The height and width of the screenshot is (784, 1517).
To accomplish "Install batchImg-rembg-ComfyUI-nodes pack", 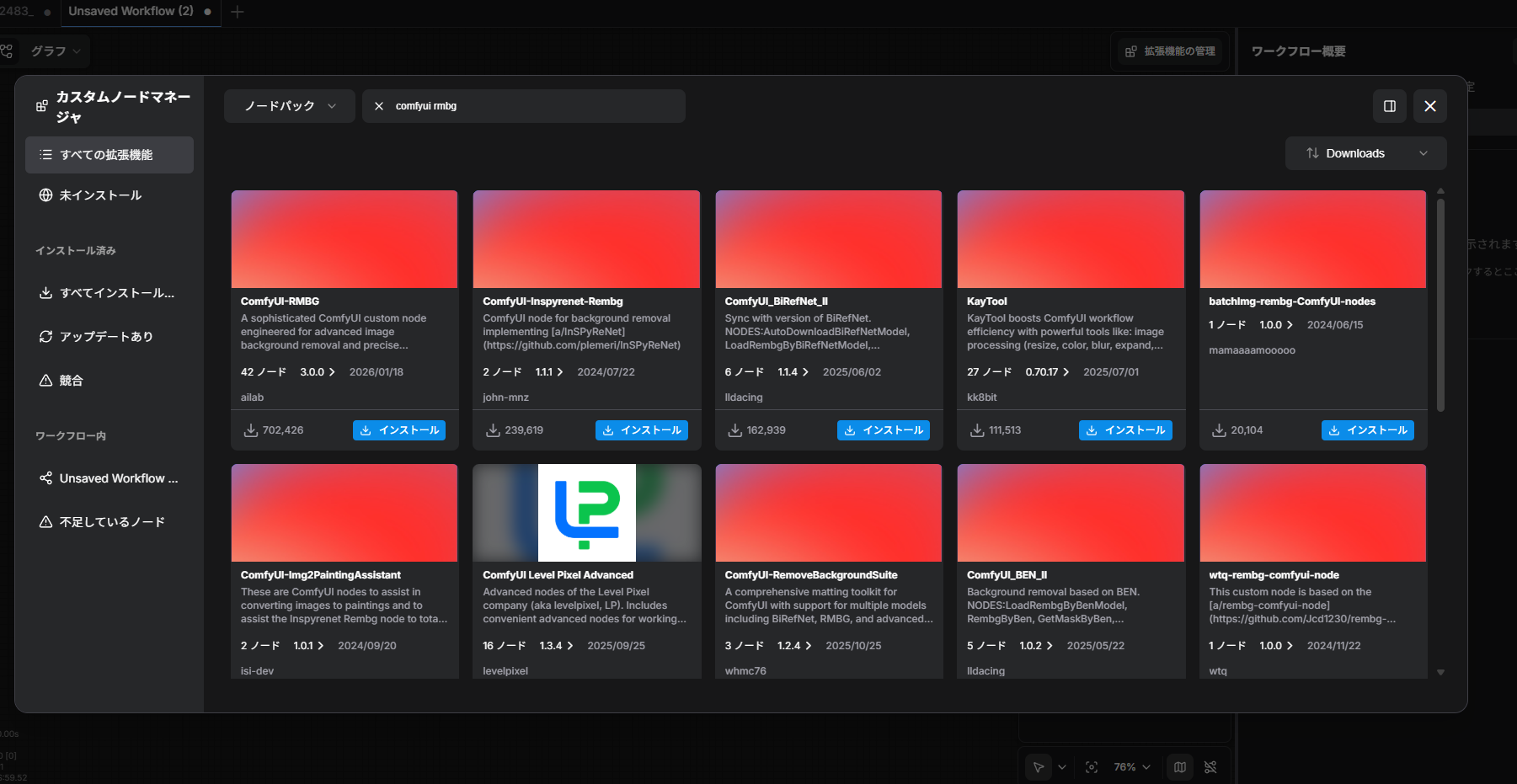I will [x=1368, y=430].
